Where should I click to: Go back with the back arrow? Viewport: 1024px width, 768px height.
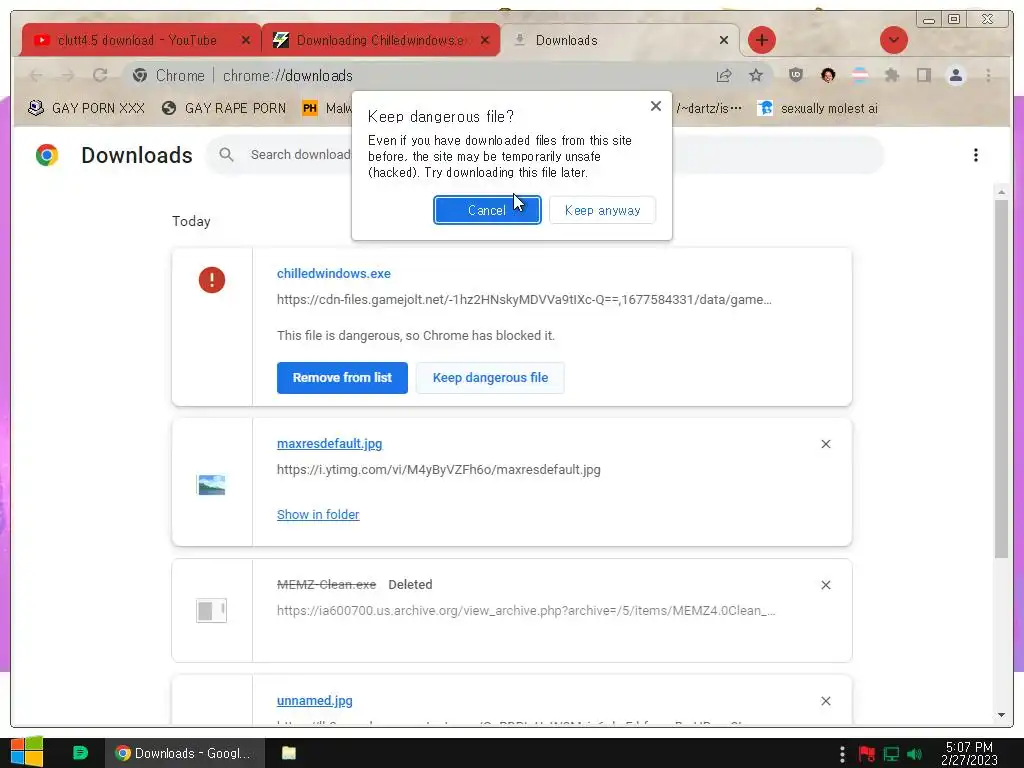point(37,76)
